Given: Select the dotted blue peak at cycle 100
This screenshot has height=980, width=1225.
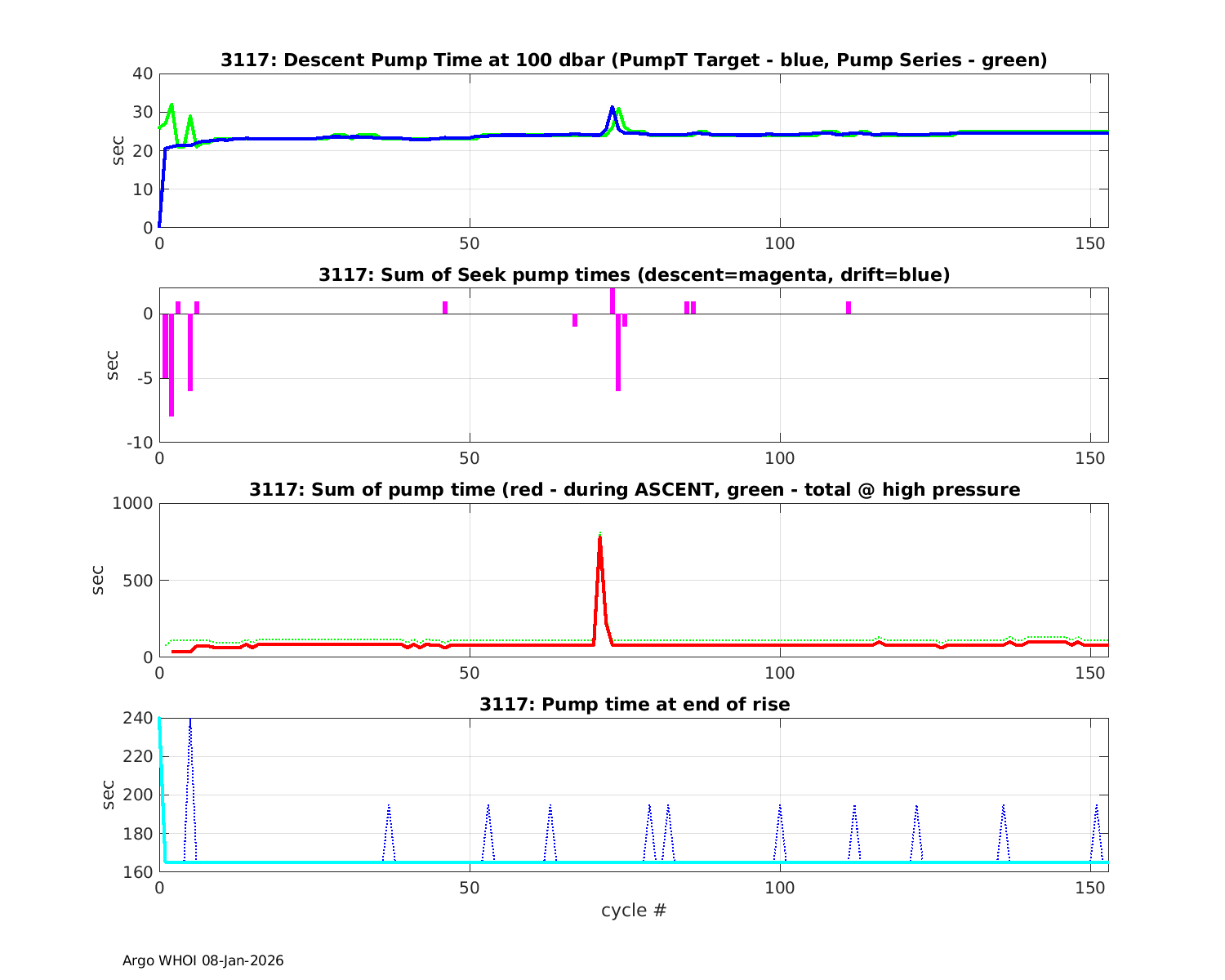Looking at the screenshot, I should (x=780, y=808).
